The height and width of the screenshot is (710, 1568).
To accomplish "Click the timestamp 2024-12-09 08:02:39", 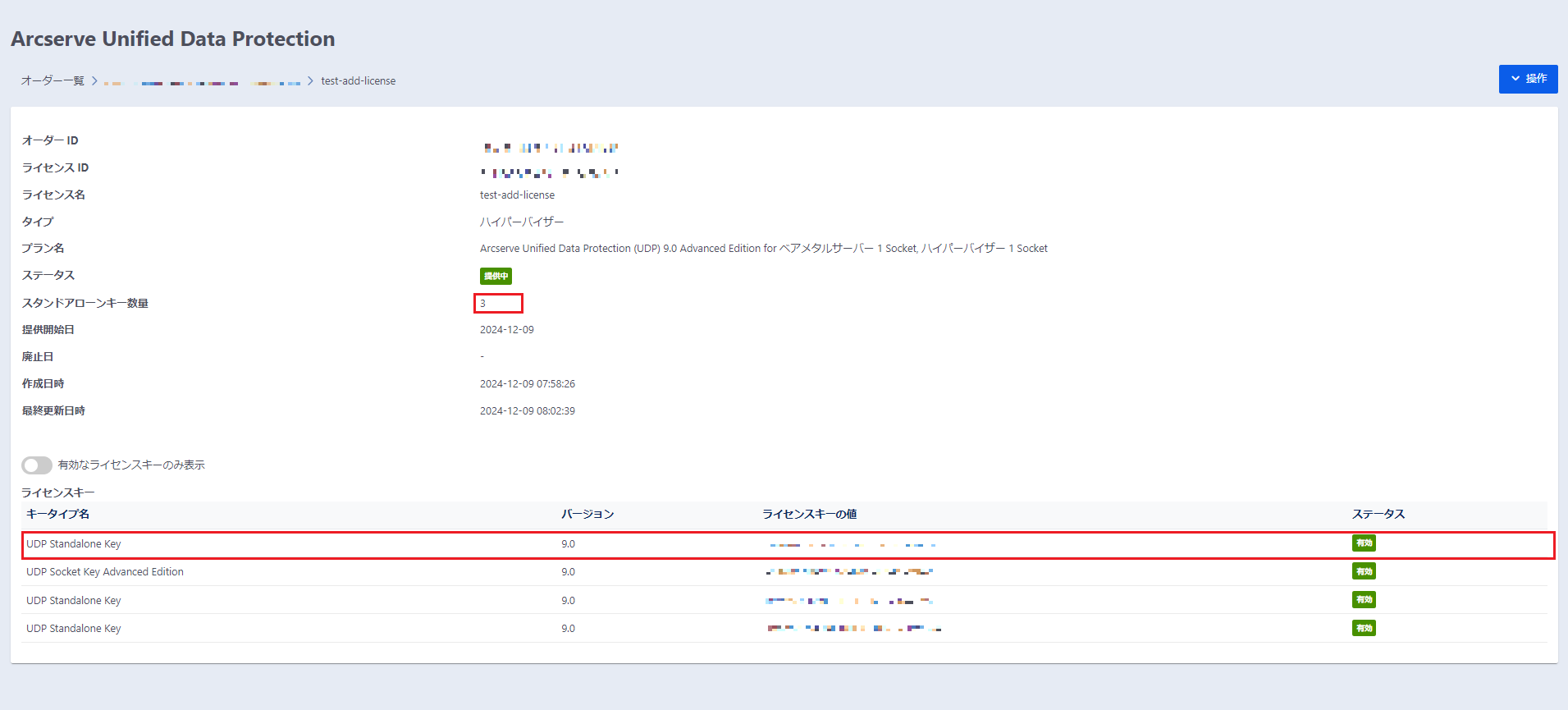I will [528, 410].
